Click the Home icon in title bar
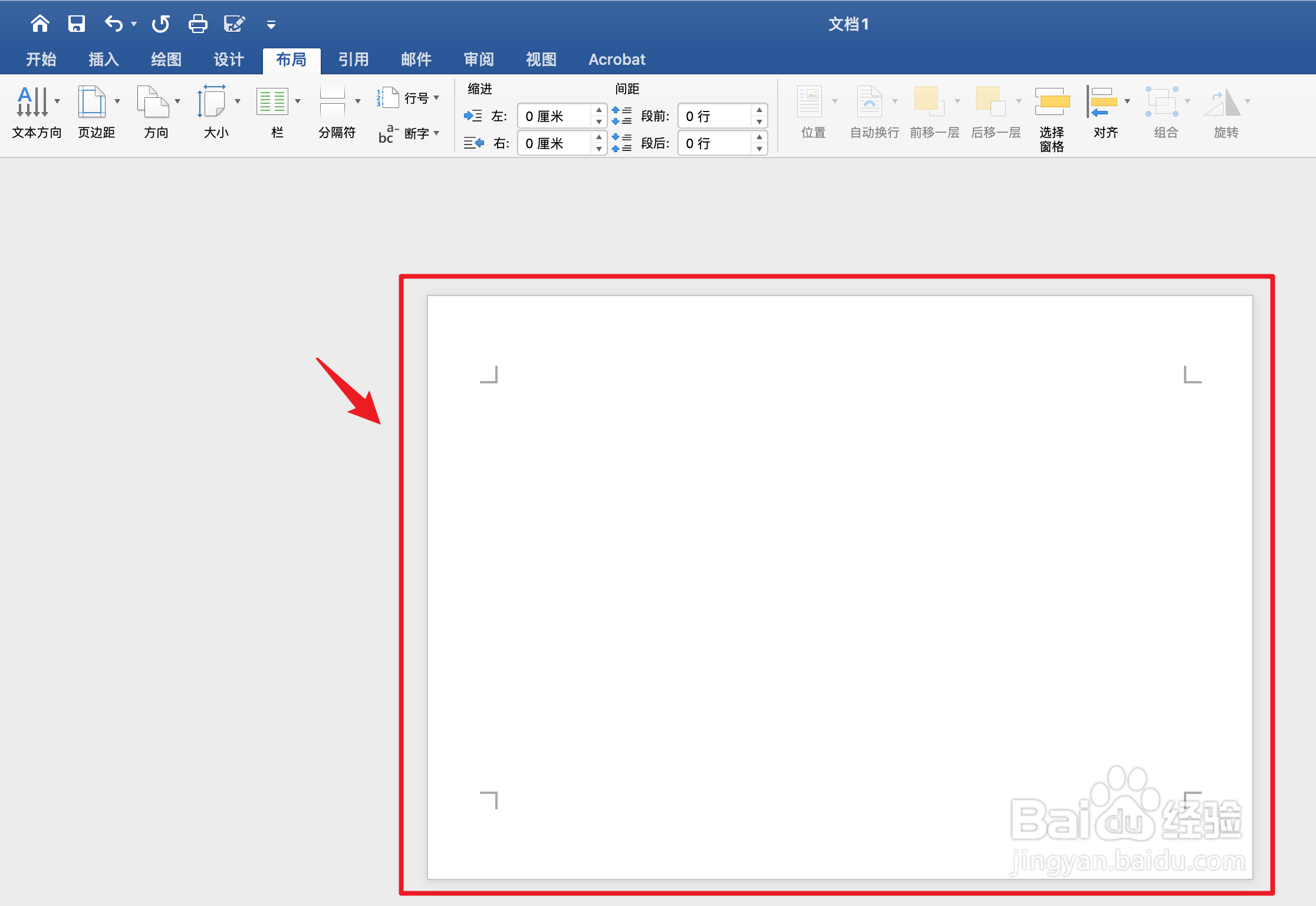 coord(40,24)
